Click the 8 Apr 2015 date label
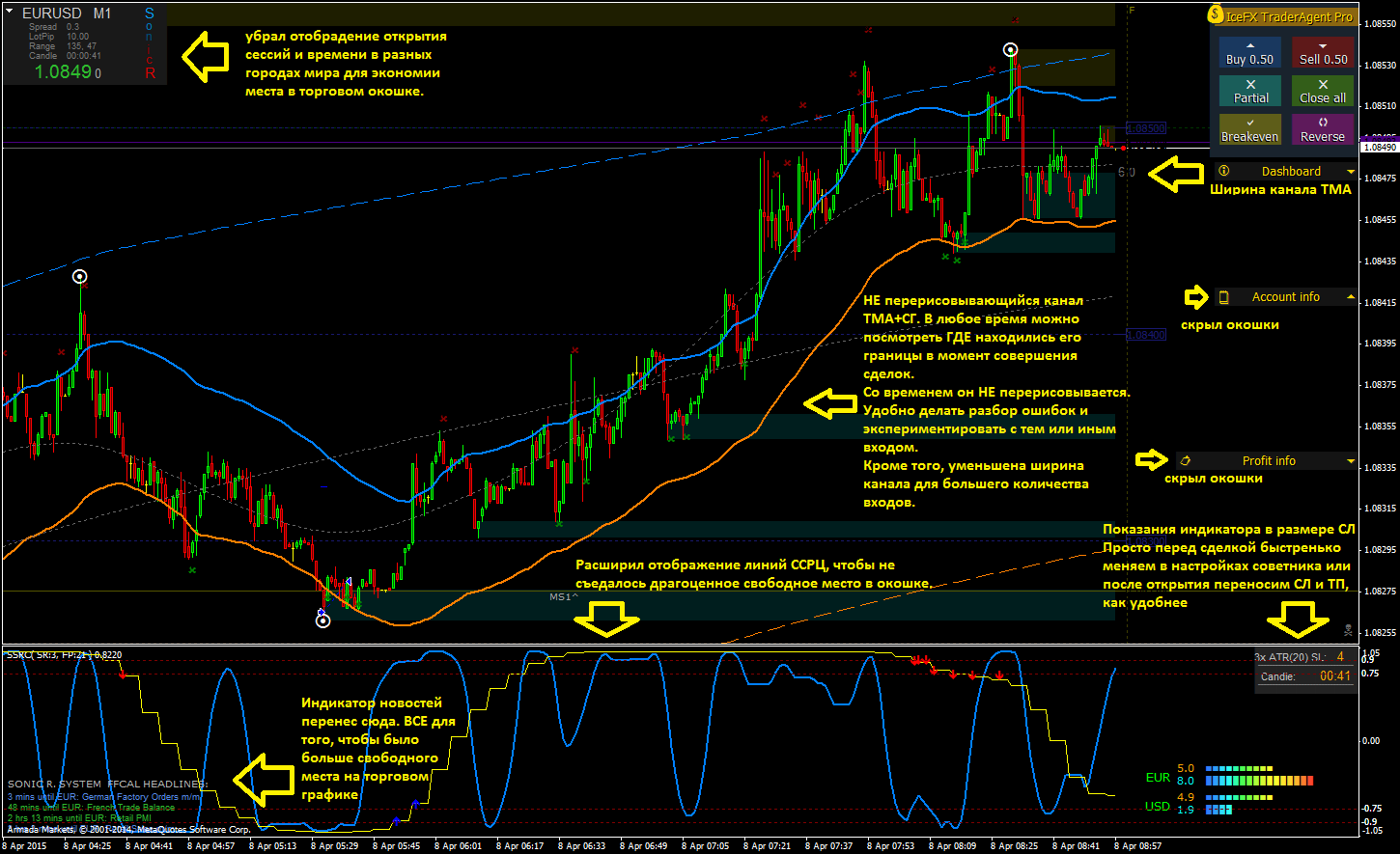1400x854 pixels. 24,846
